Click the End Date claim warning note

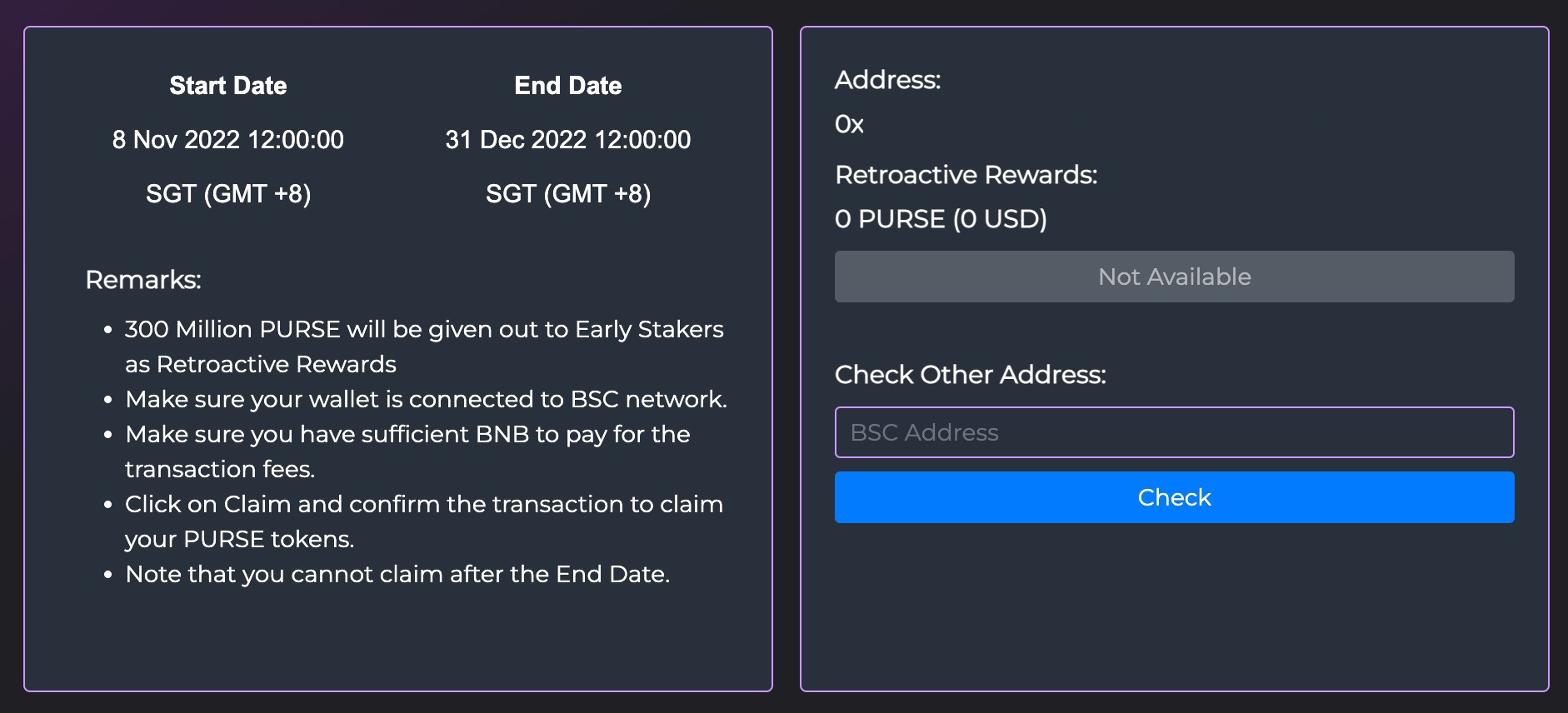pos(397,575)
